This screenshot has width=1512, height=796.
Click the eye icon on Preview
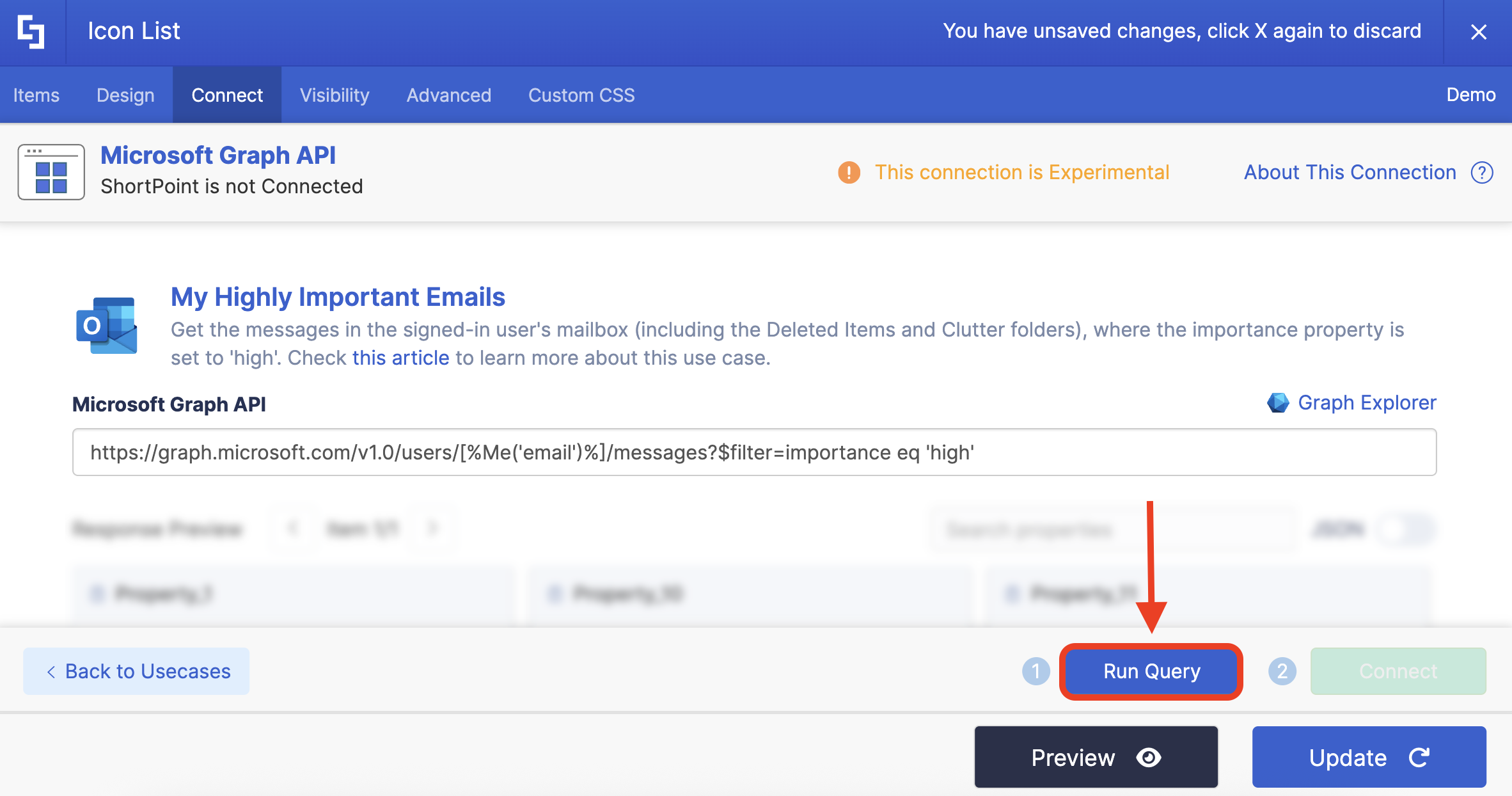pos(1149,758)
